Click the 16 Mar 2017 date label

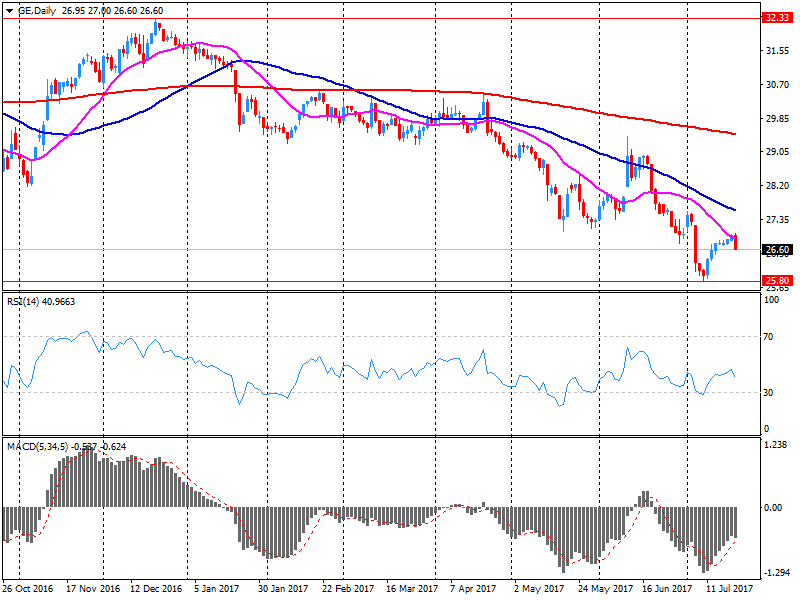tap(412, 589)
